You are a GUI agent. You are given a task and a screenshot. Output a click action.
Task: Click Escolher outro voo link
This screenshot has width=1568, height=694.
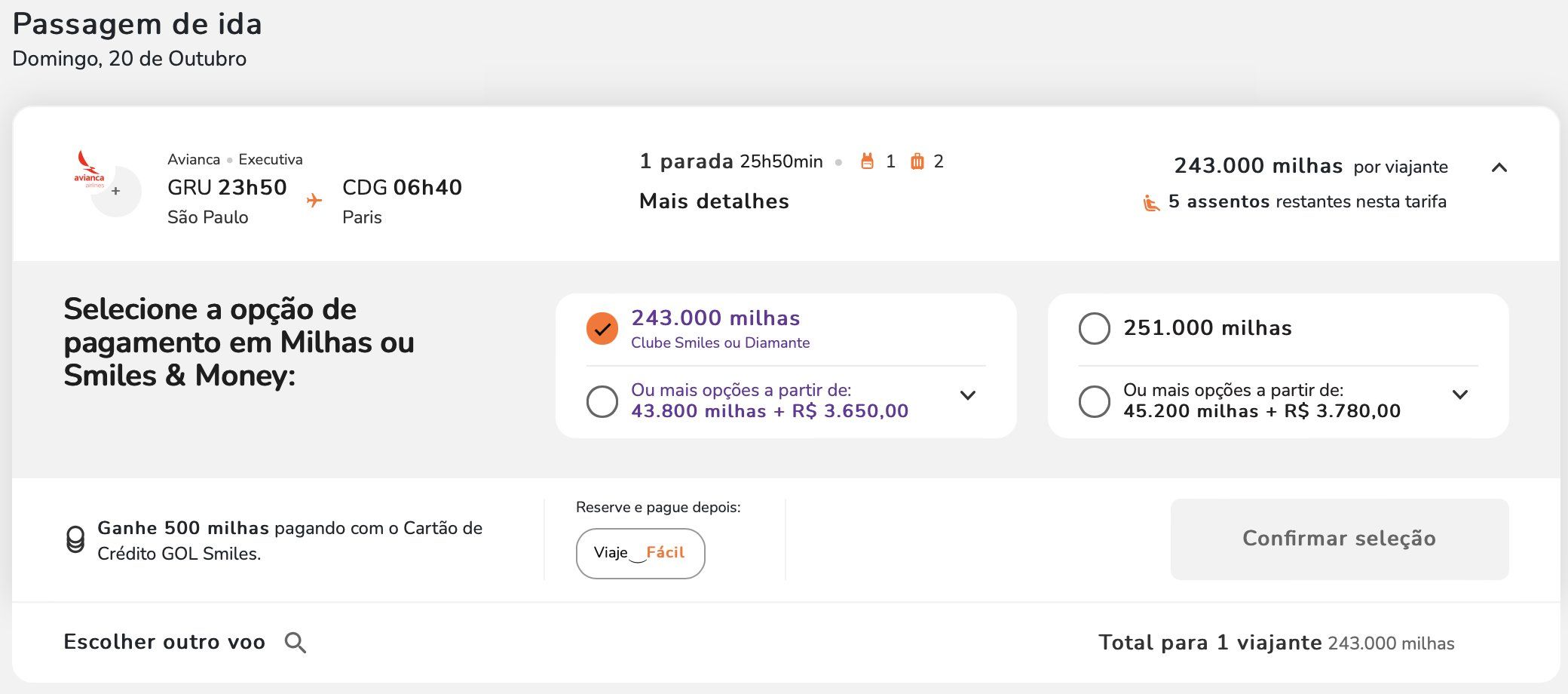(x=164, y=642)
